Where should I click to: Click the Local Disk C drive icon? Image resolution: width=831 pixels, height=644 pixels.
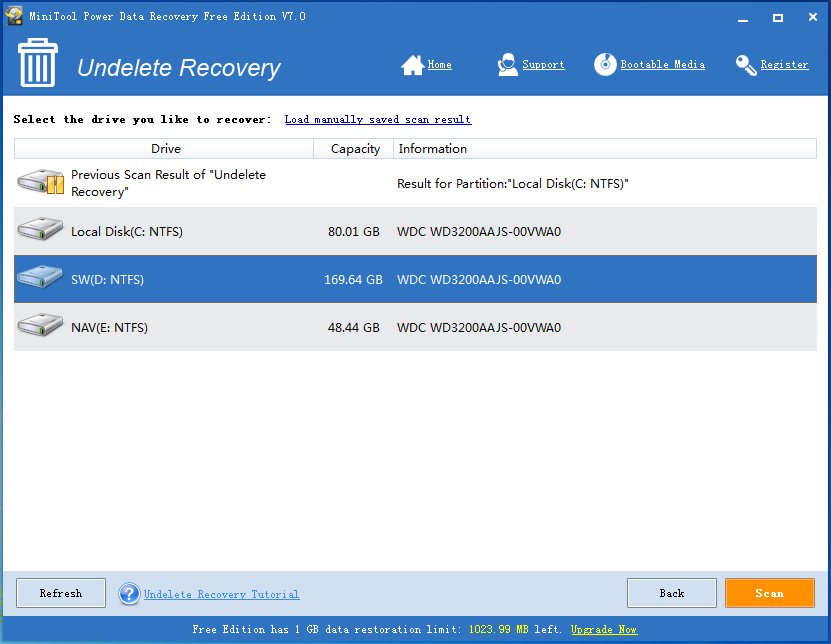click(x=40, y=229)
